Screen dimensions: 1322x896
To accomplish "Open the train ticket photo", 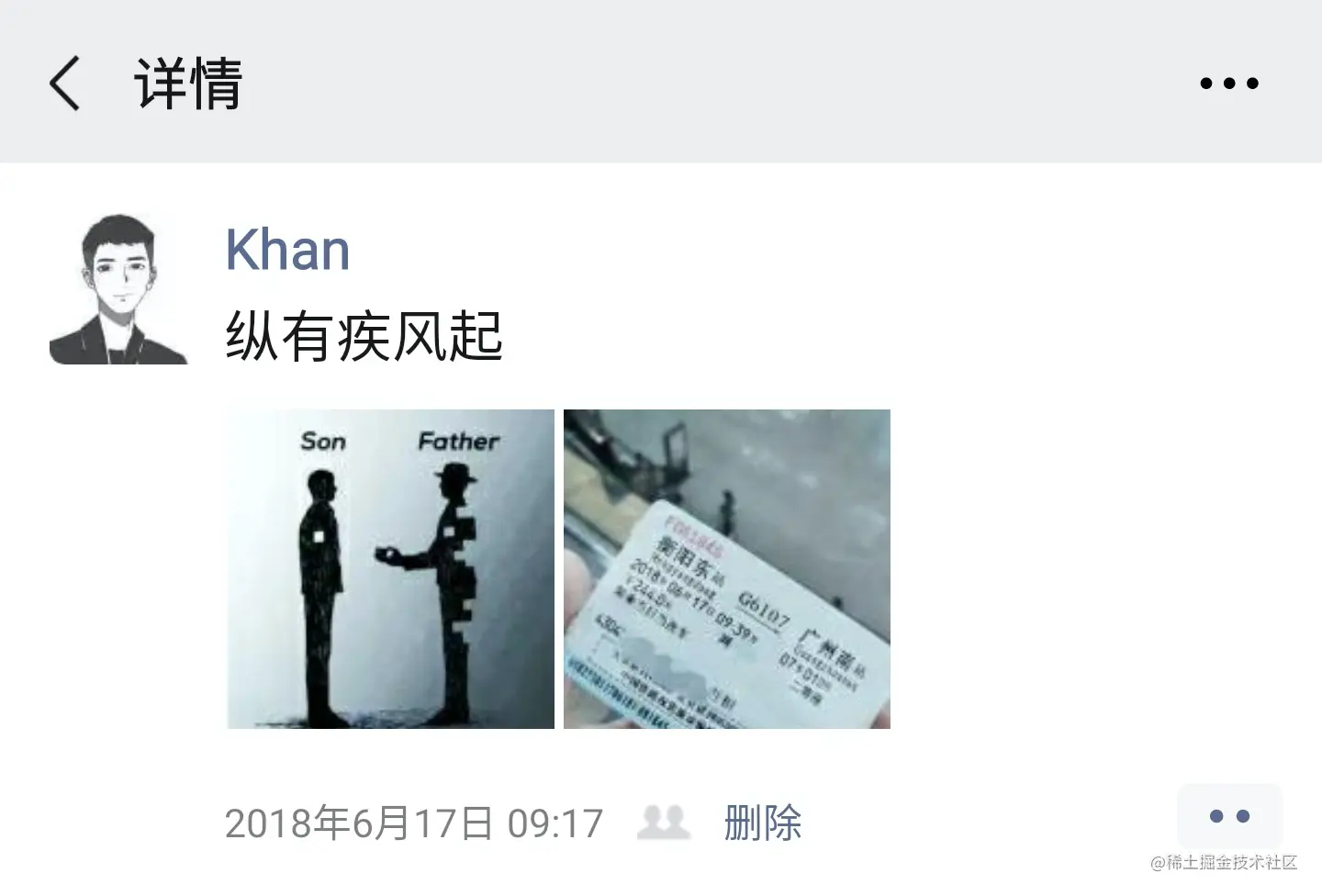I will 727,569.
